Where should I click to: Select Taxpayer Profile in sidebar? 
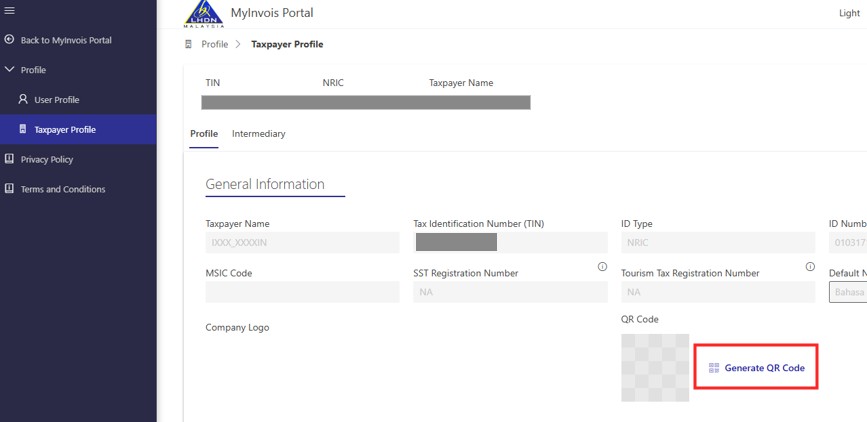click(64, 130)
